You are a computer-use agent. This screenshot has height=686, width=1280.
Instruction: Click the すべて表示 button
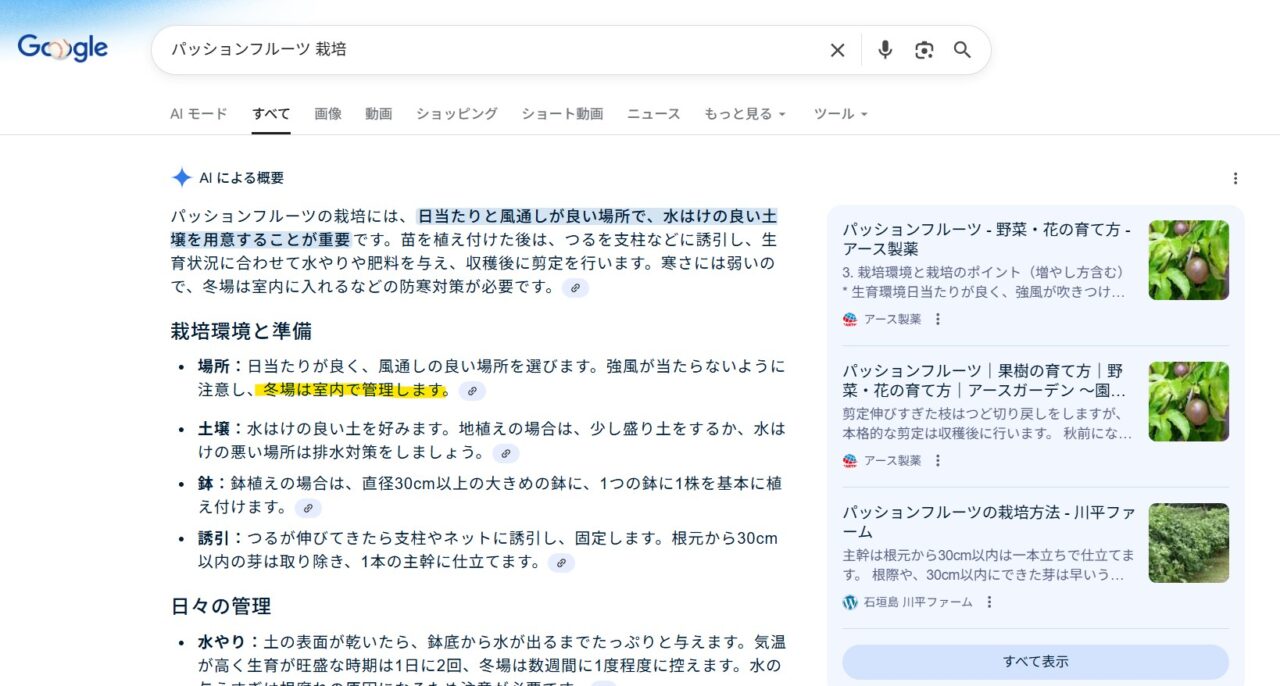coord(1035,662)
